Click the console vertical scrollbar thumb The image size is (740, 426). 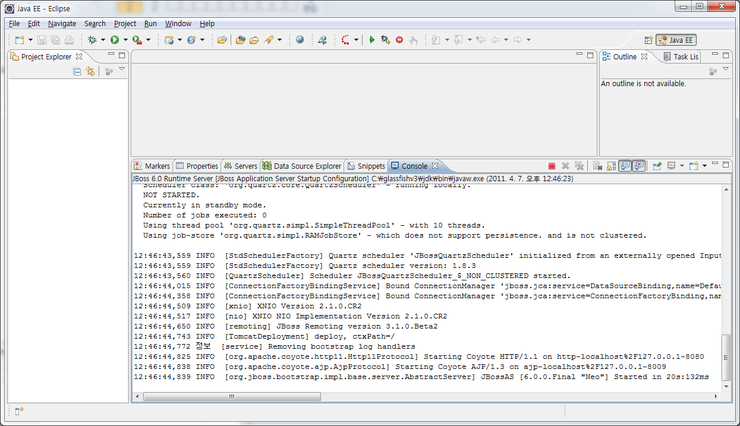(726, 358)
